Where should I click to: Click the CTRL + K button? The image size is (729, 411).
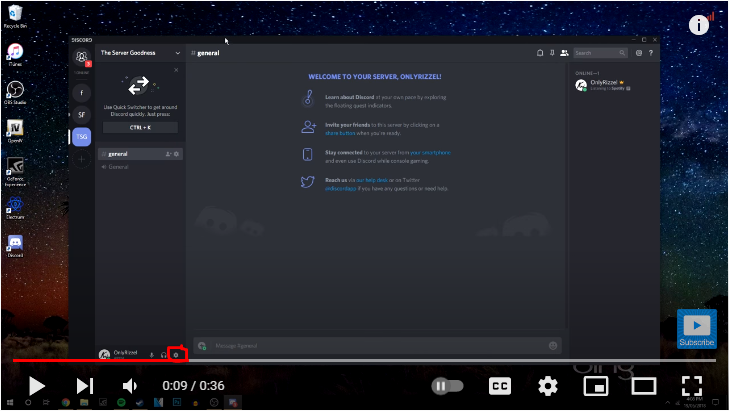140,127
